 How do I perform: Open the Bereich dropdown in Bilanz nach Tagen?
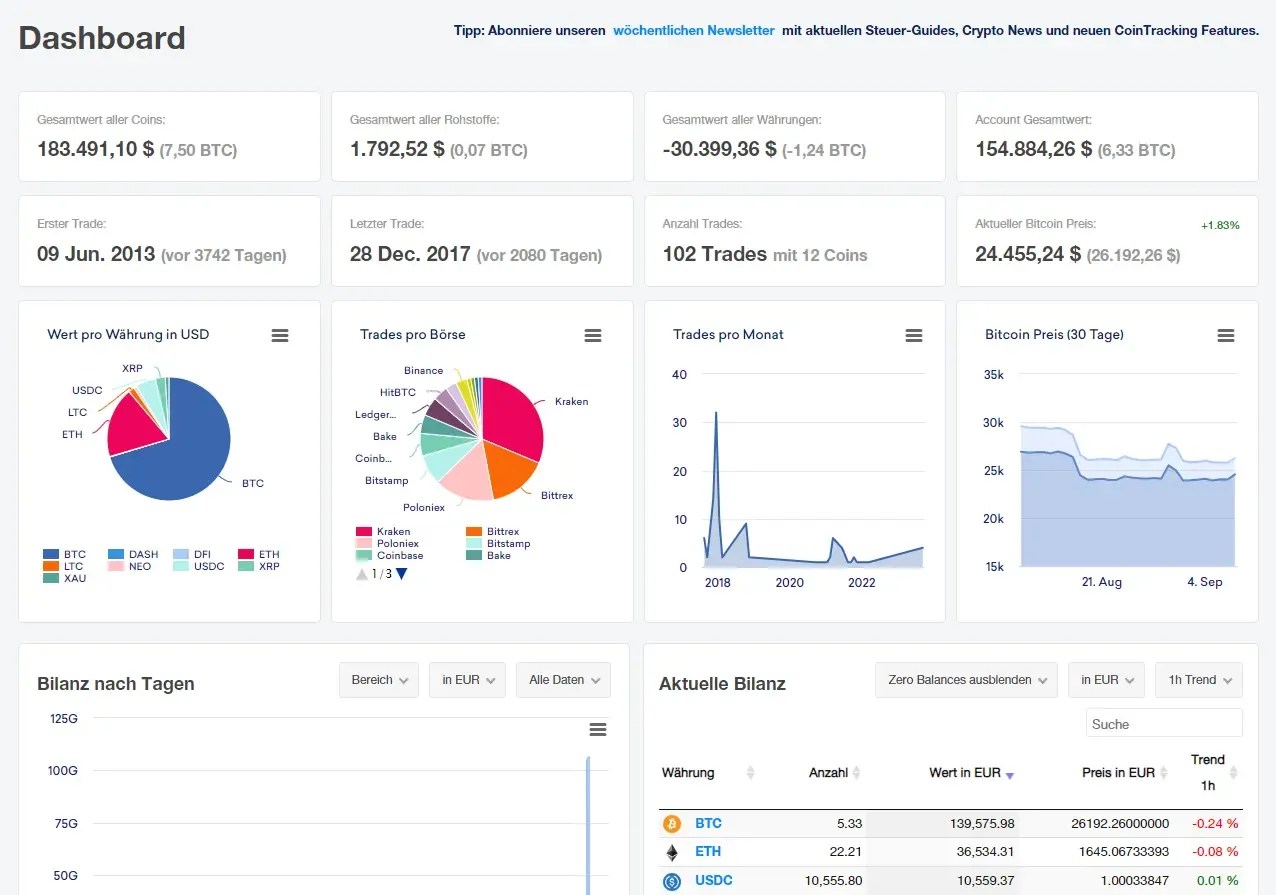tap(378, 680)
